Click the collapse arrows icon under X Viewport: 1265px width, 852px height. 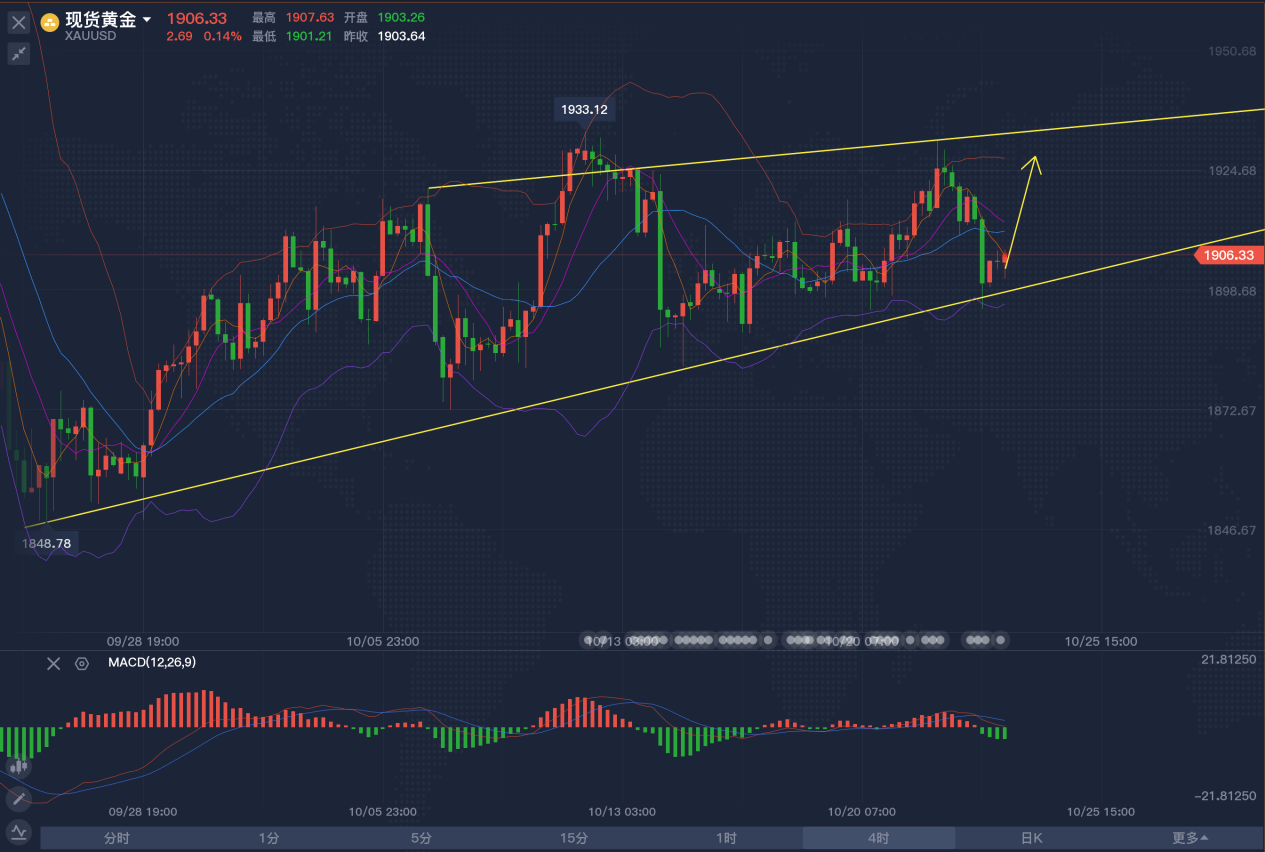pos(19,54)
